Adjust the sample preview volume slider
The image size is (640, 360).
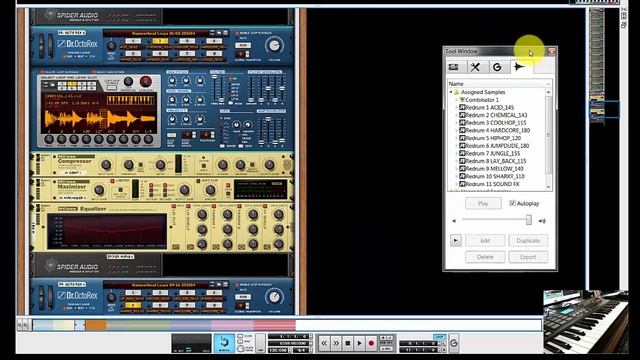click(x=529, y=220)
